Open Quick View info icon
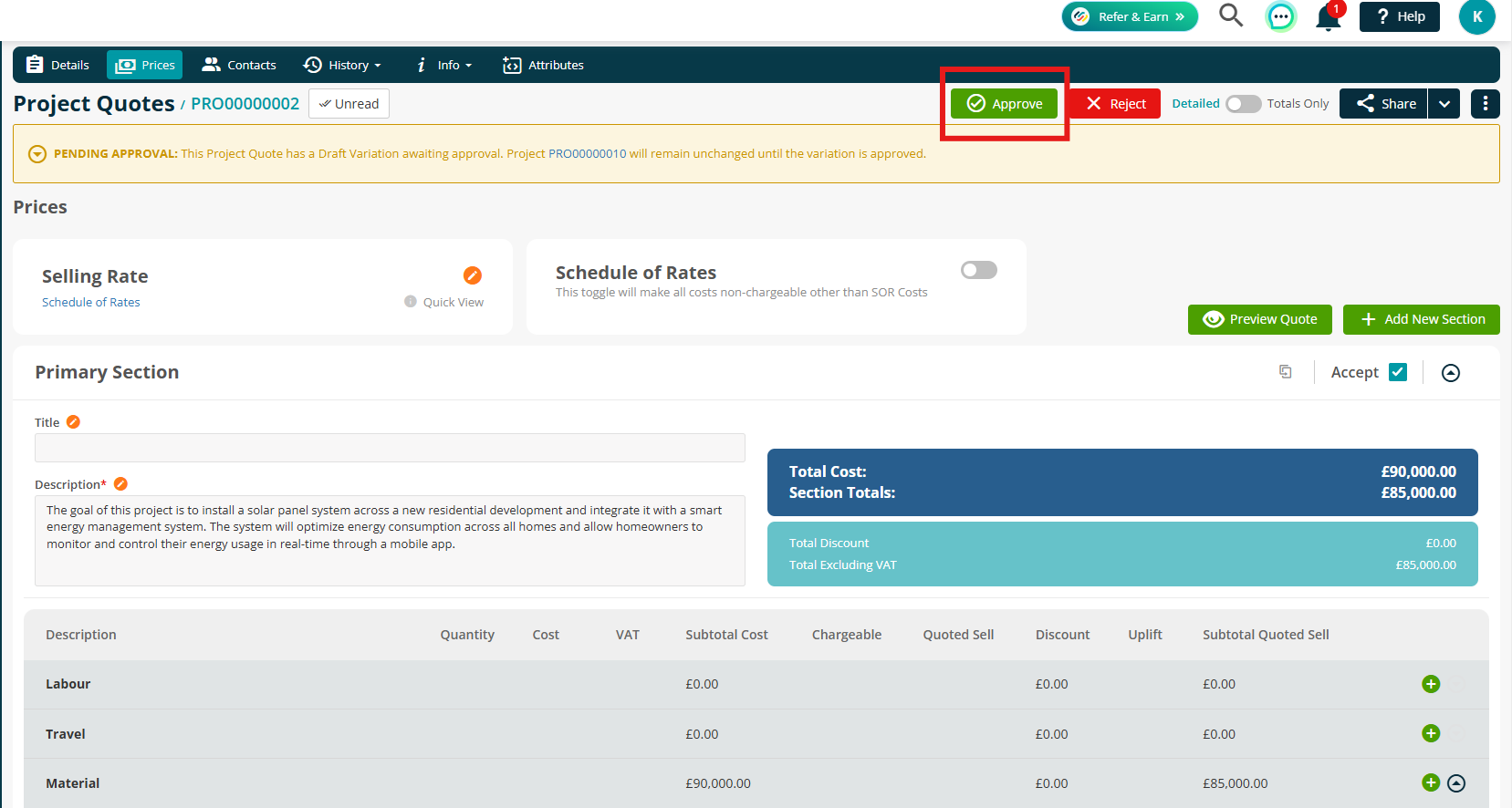The height and width of the screenshot is (808, 1512). click(x=411, y=302)
